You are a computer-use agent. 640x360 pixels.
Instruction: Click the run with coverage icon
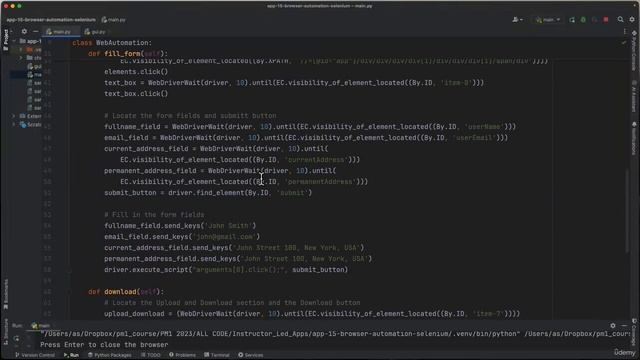pos(594,20)
